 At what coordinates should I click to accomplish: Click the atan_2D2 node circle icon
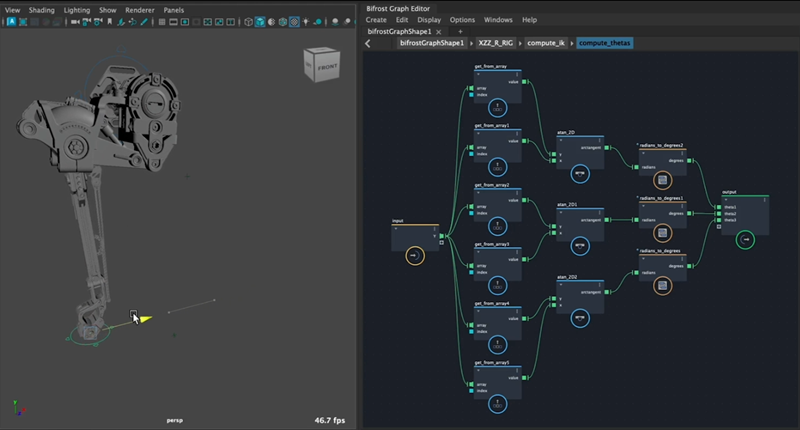point(580,318)
